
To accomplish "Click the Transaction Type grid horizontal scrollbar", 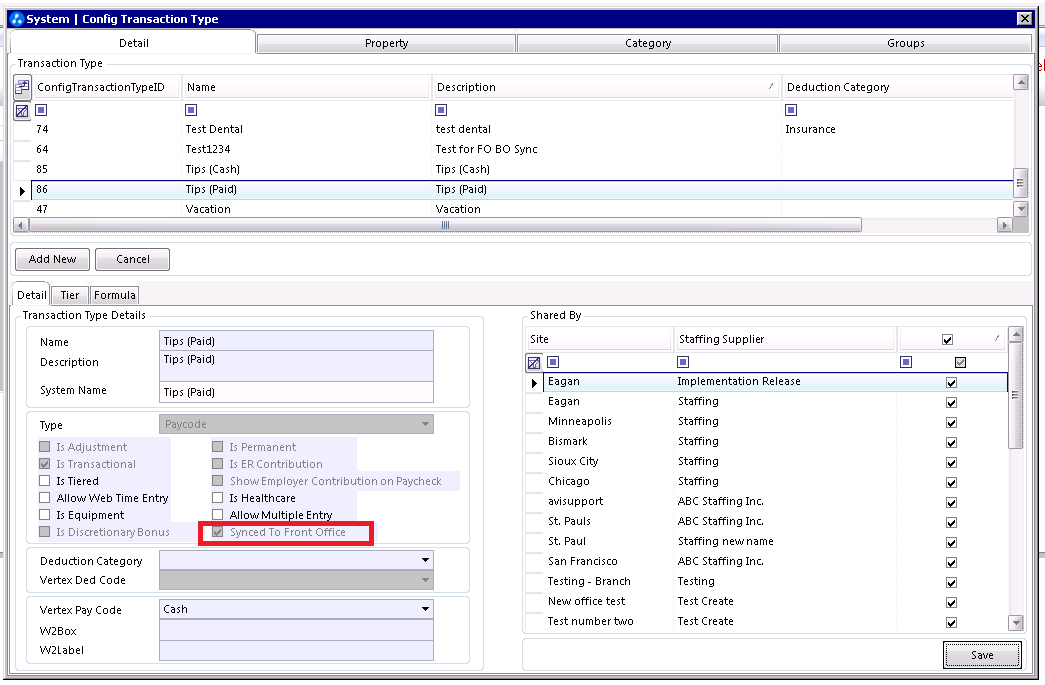I will (445, 226).
